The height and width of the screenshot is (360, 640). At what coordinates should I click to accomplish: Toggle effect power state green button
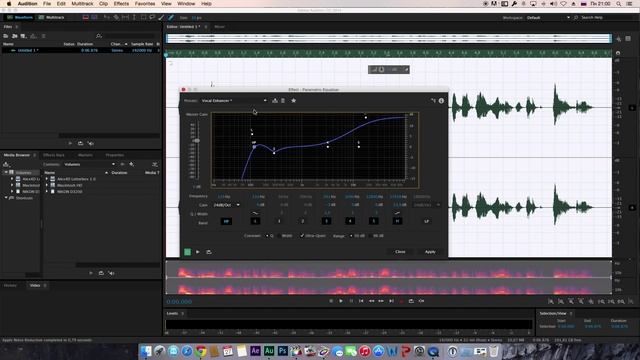[x=187, y=252]
